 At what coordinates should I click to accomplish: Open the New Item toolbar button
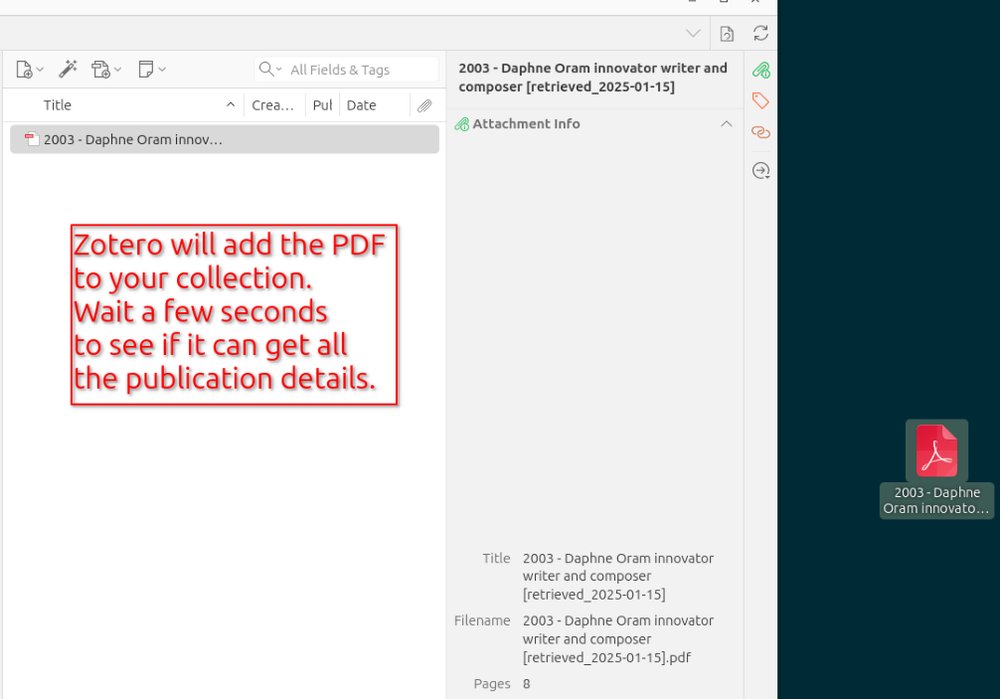click(x=29, y=69)
